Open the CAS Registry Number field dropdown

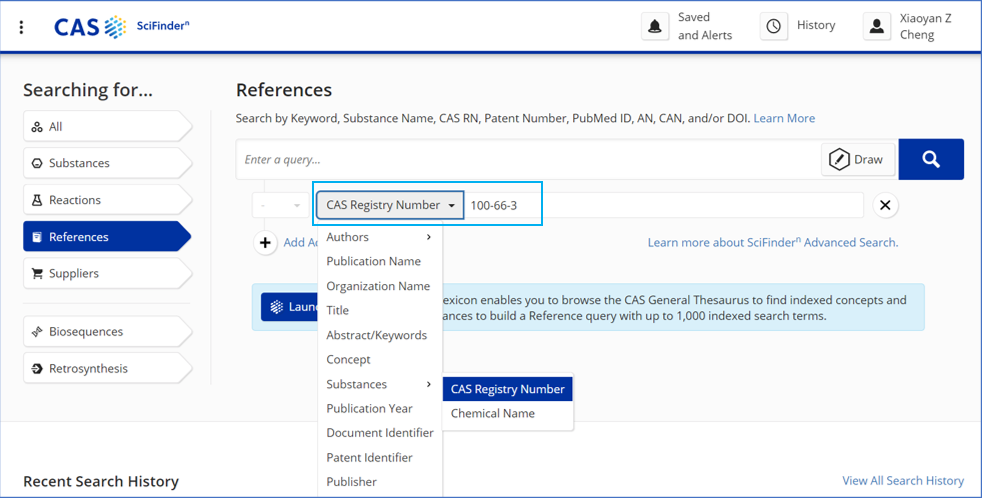click(390, 205)
